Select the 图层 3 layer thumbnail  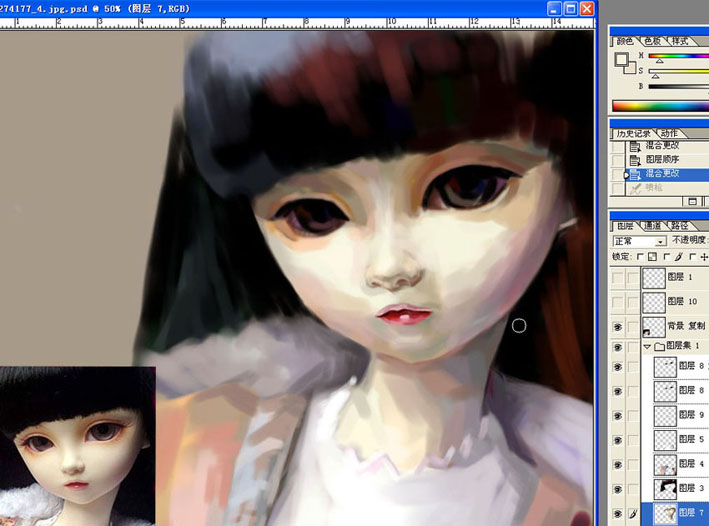coord(664,488)
